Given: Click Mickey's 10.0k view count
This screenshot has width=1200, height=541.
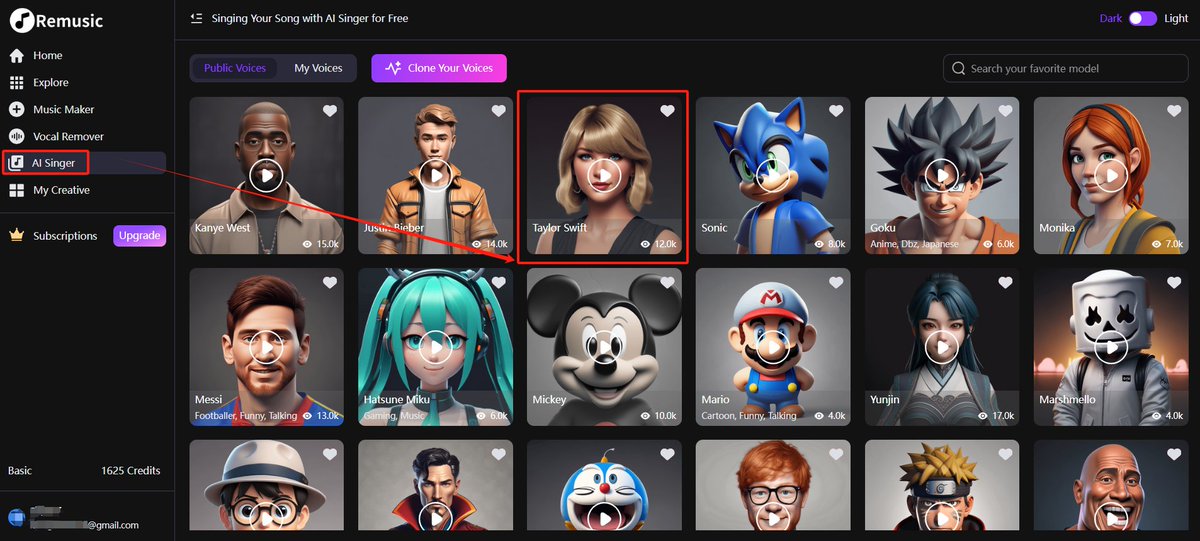Looking at the screenshot, I should (x=657, y=415).
